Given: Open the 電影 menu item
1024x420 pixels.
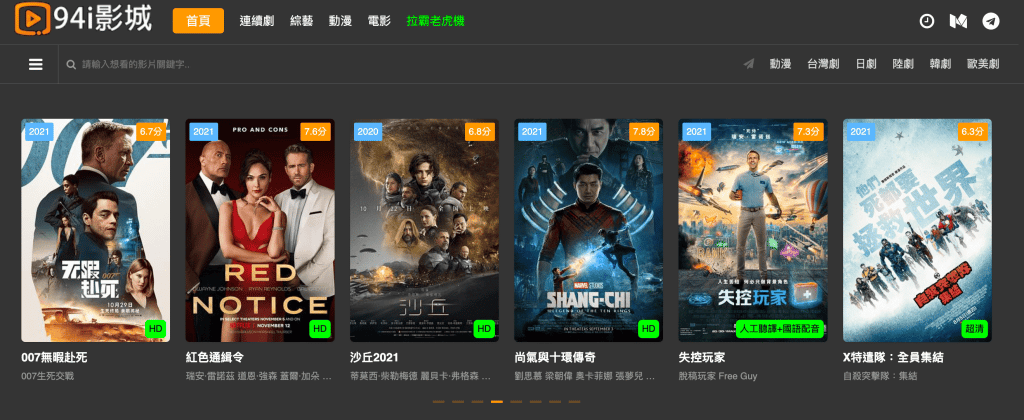Looking at the screenshot, I should tap(379, 21).
